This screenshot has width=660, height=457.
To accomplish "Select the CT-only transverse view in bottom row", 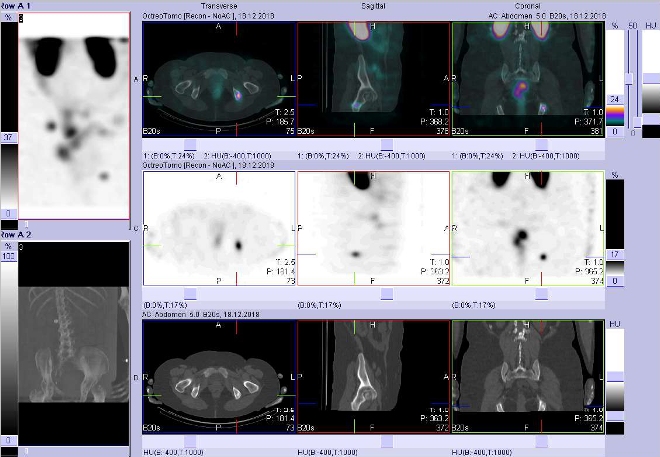I will click(x=220, y=381).
